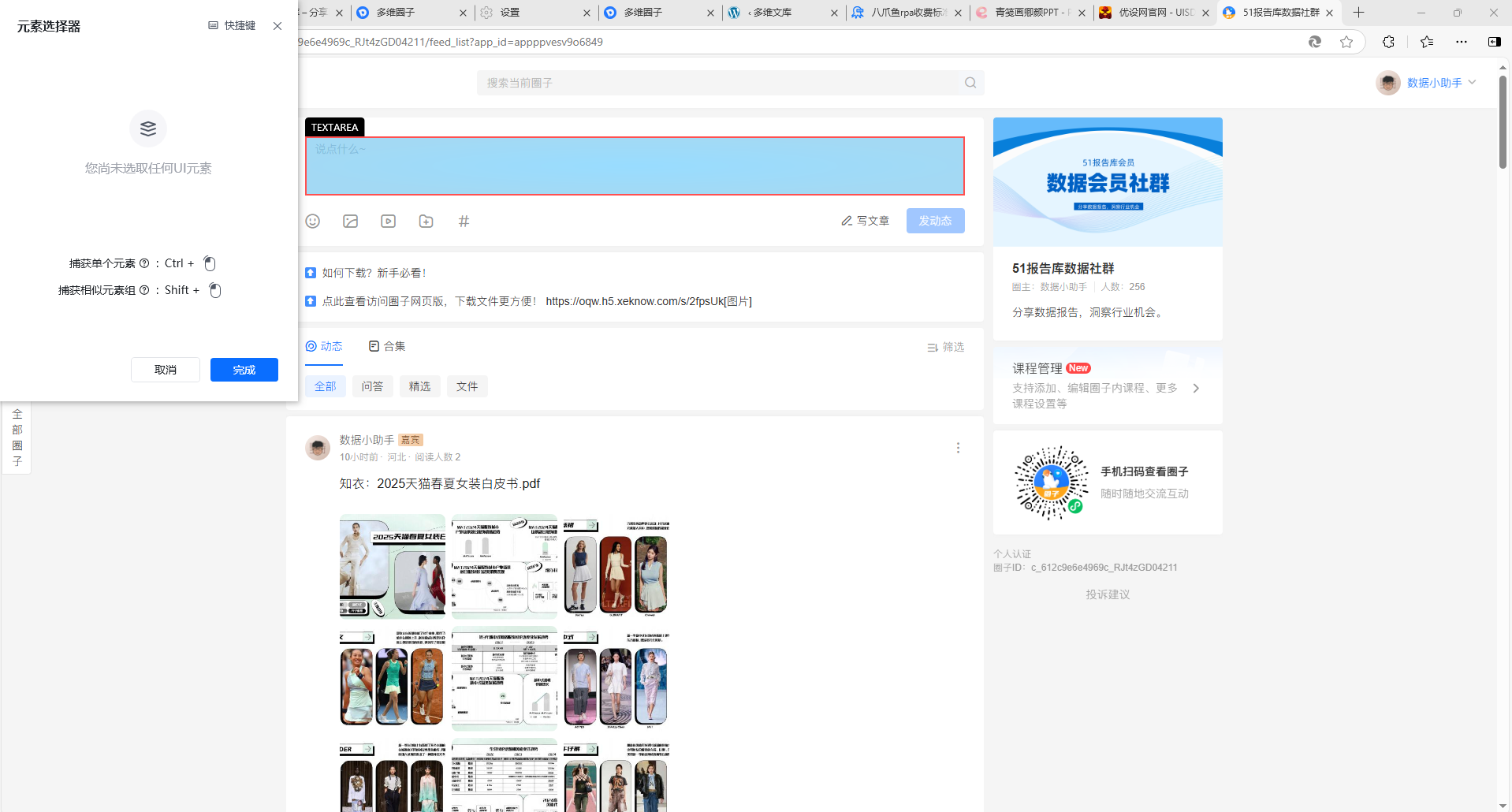The height and width of the screenshot is (812, 1512).
Task: Click the 发动态 publish button
Action: [936, 221]
